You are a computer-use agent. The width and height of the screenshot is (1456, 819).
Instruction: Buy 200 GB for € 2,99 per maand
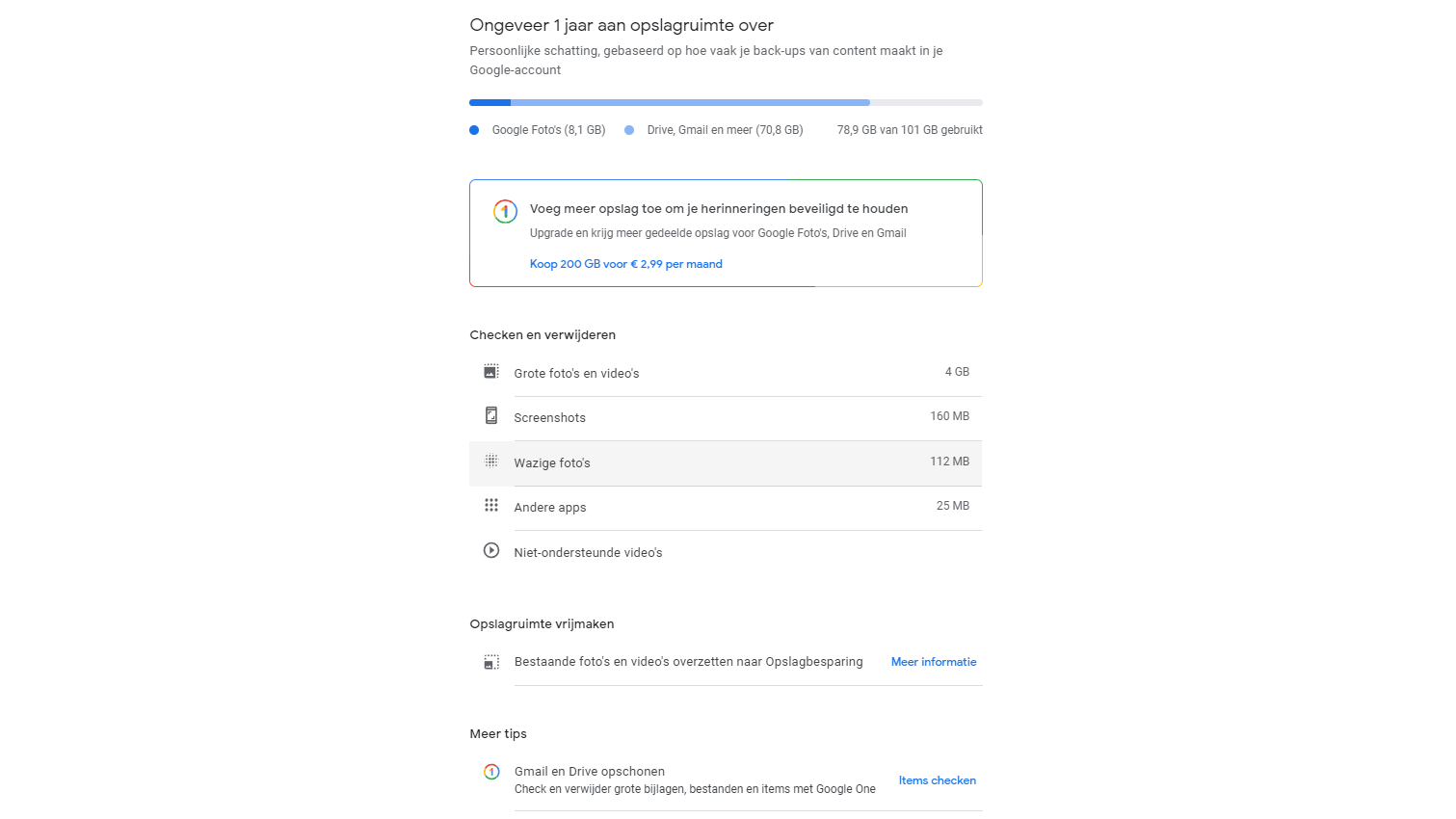tap(625, 264)
